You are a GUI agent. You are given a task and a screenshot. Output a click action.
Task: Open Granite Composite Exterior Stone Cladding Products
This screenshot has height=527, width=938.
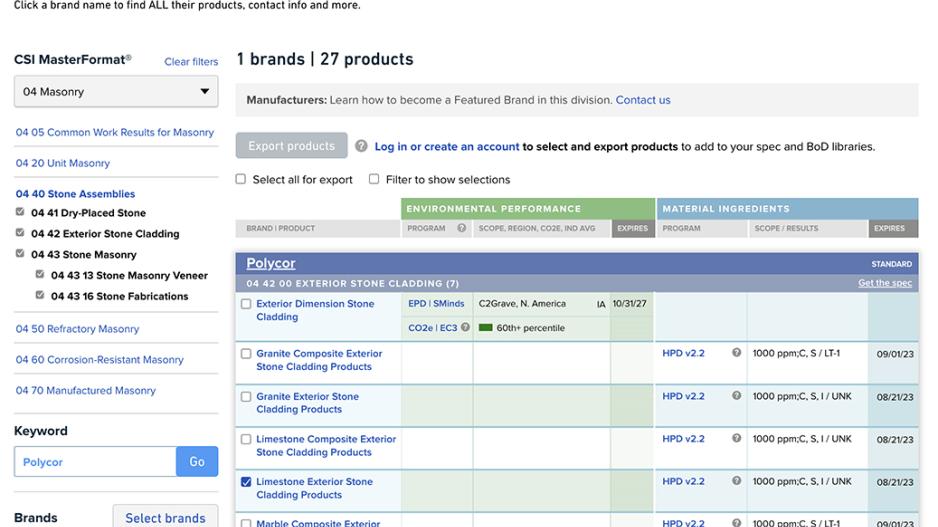point(319,360)
